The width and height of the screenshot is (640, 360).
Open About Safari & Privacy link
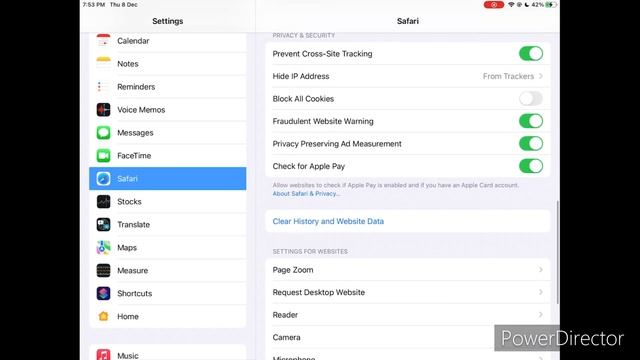[x=306, y=193]
